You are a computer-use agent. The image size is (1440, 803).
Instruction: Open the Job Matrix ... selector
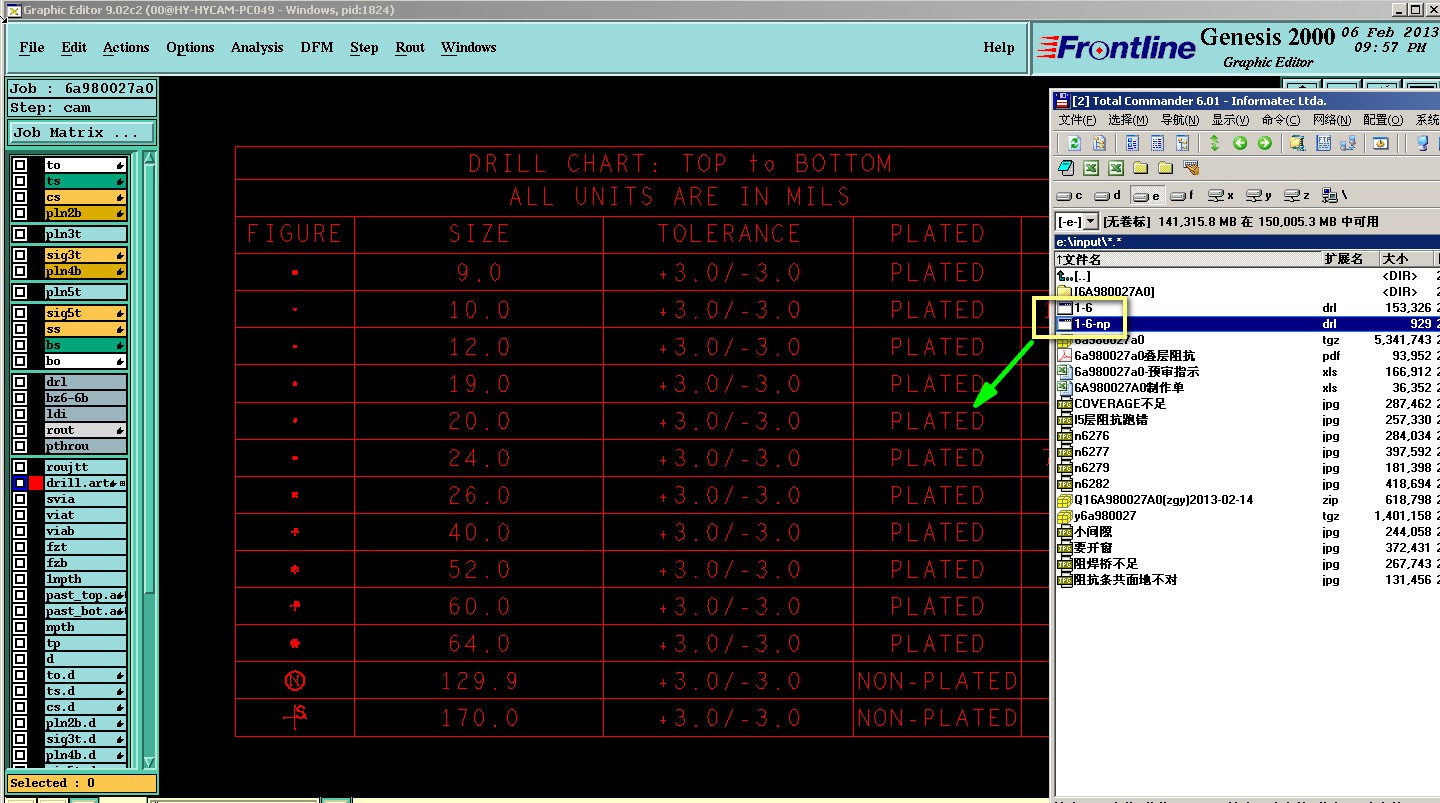82,132
